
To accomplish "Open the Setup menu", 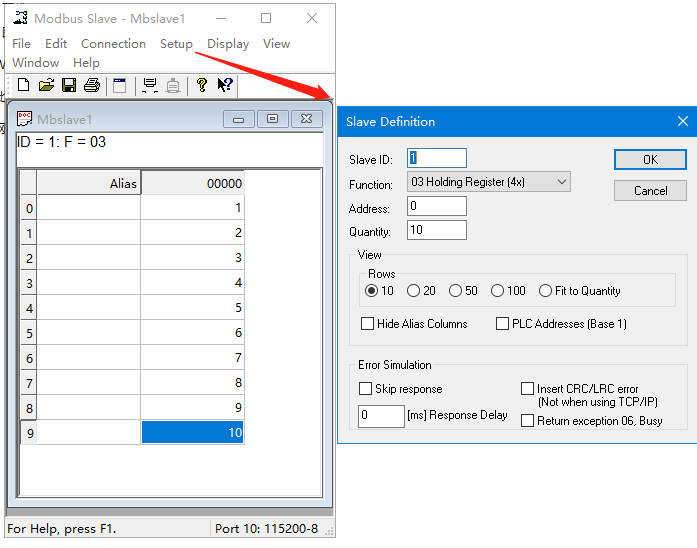I will click(176, 44).
